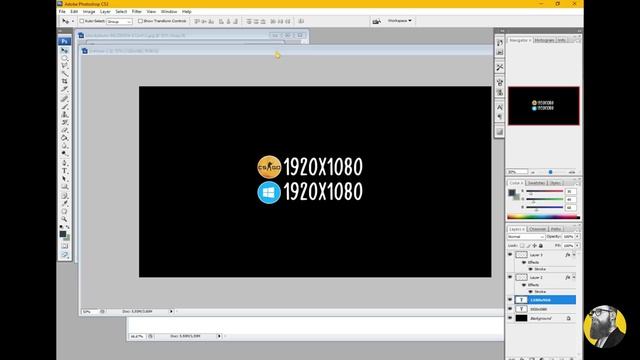The width and height of the screenshot is (640, 360).
Task: Select the Eraser tool
Action: pos(64,130)
